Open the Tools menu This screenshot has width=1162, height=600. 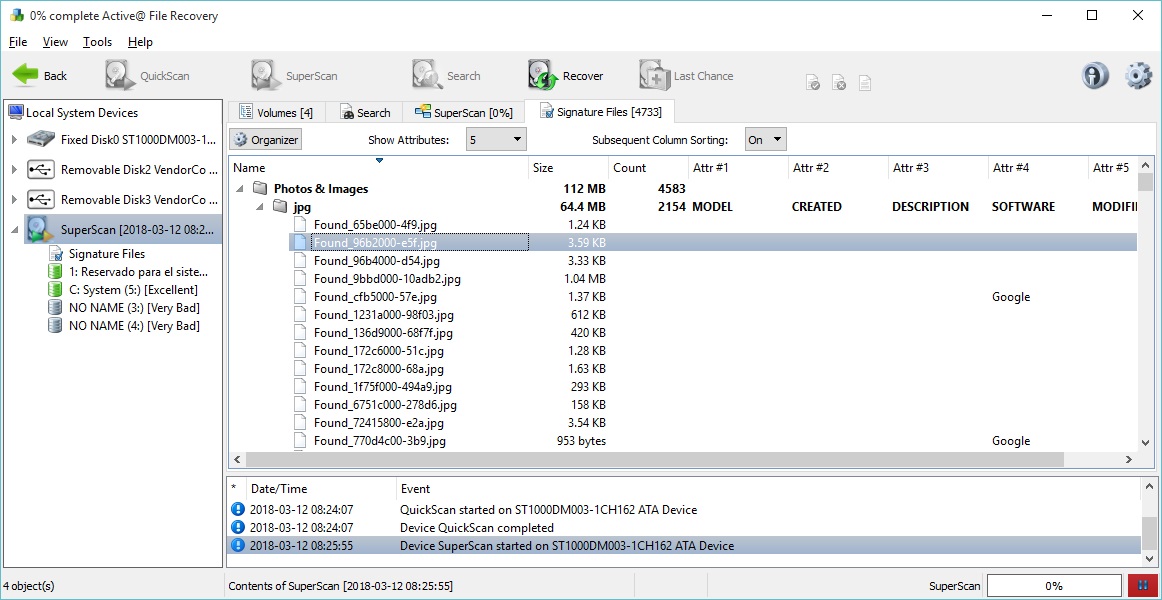(97, 42)
